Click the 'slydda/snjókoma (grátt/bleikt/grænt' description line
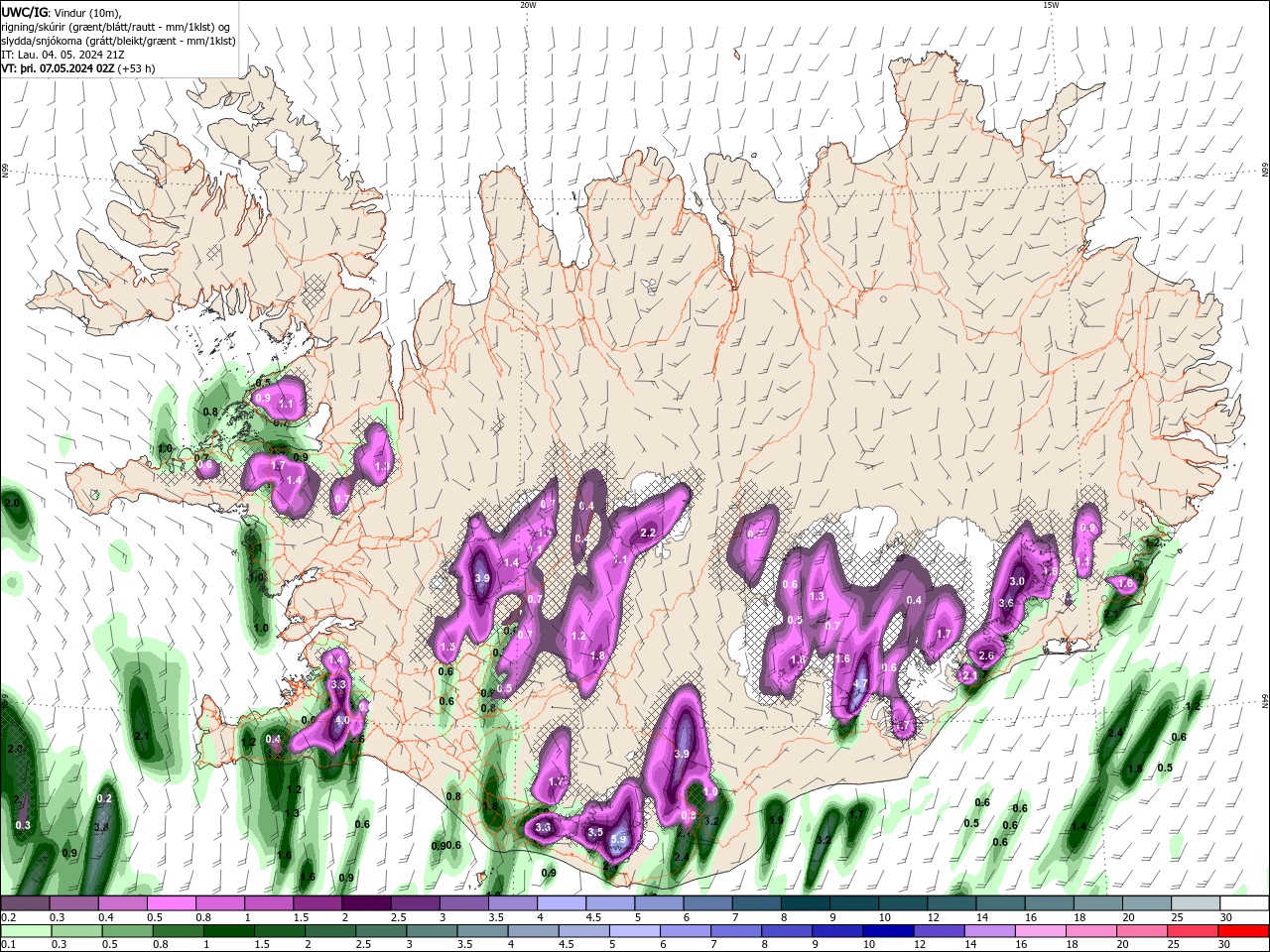 (x=118, y=41)
